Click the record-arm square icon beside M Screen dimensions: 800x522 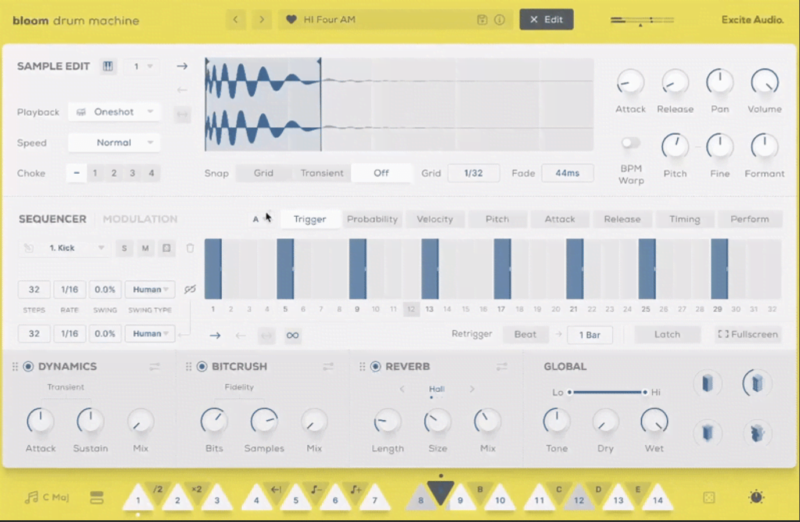(166, 248)
